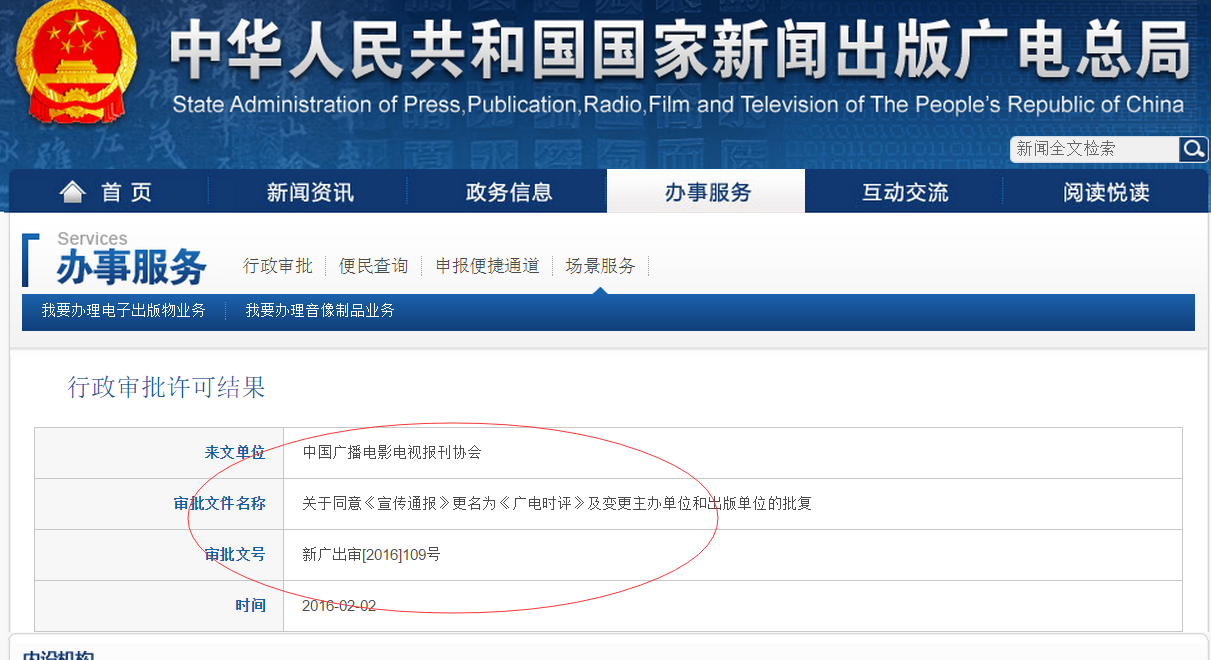Open the 阅读悦读 navigation tab
Screen dimensions: 1211x660
[1106, 192]
